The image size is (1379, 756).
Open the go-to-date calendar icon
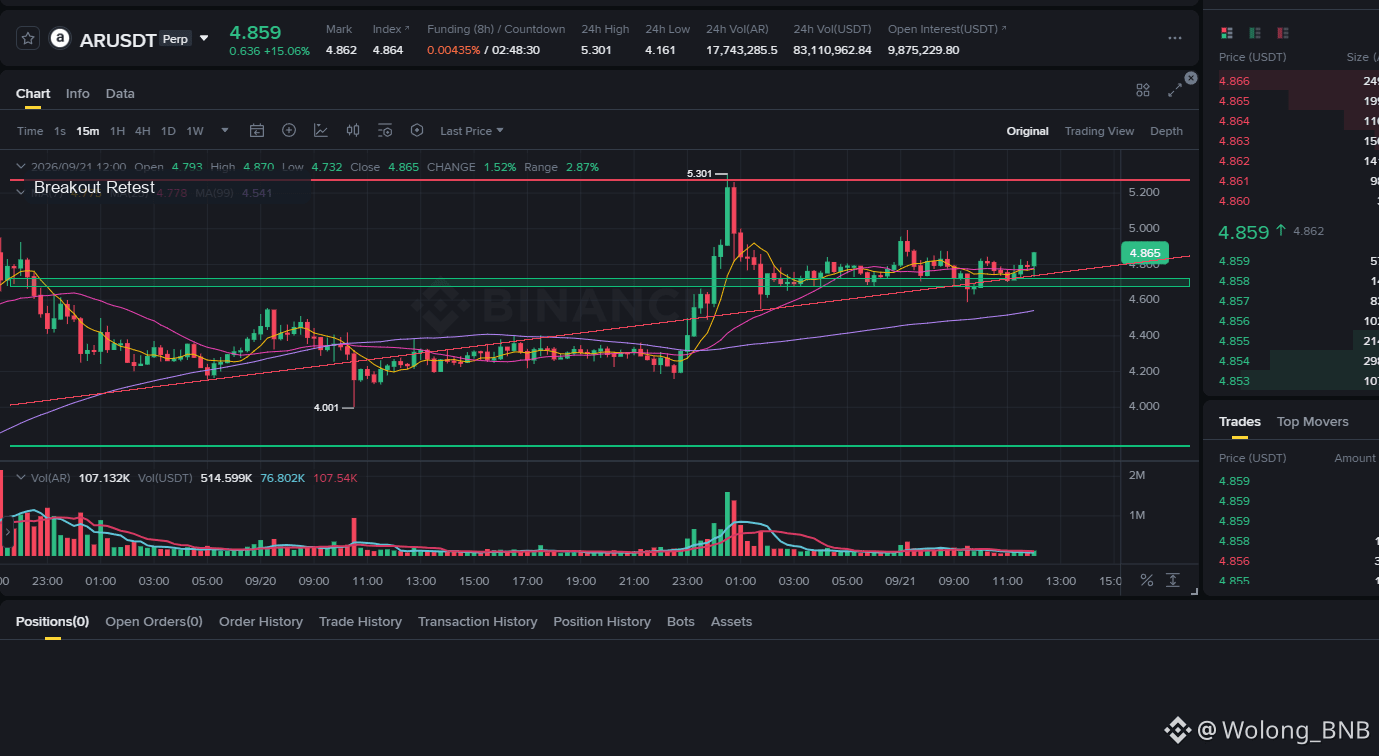pos(257,131)
